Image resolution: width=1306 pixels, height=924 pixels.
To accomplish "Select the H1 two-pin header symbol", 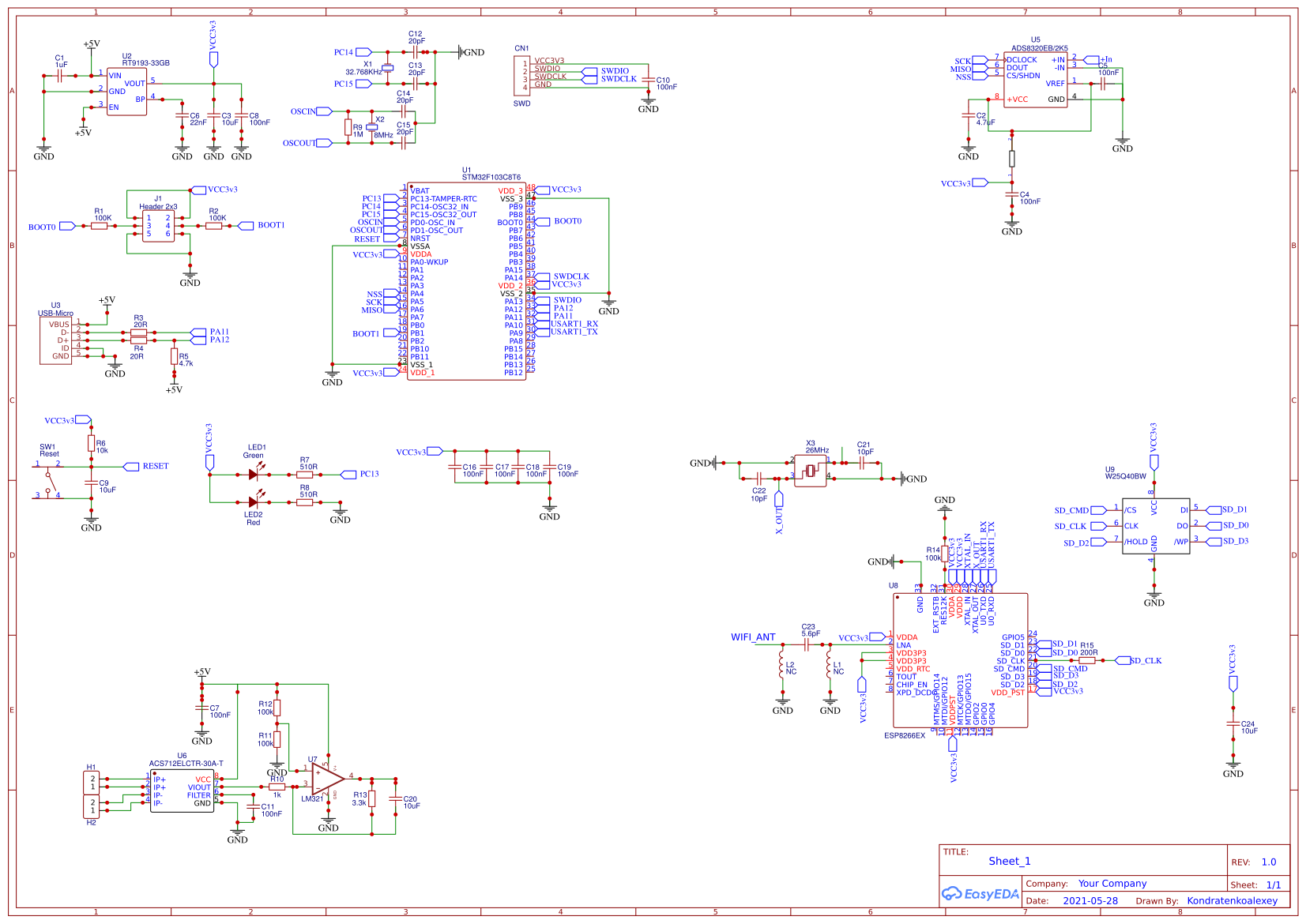I will tap(92, 783).
